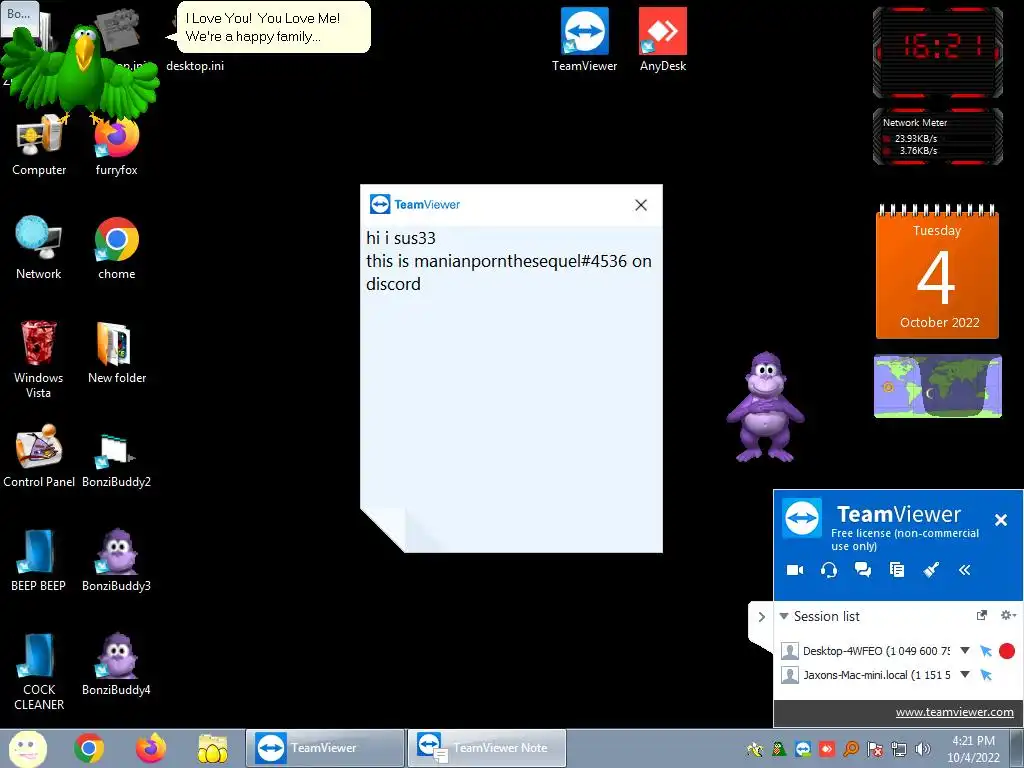Open pinned Chrome on taskbar
1024x768 pixels.
tap(89, 748)
